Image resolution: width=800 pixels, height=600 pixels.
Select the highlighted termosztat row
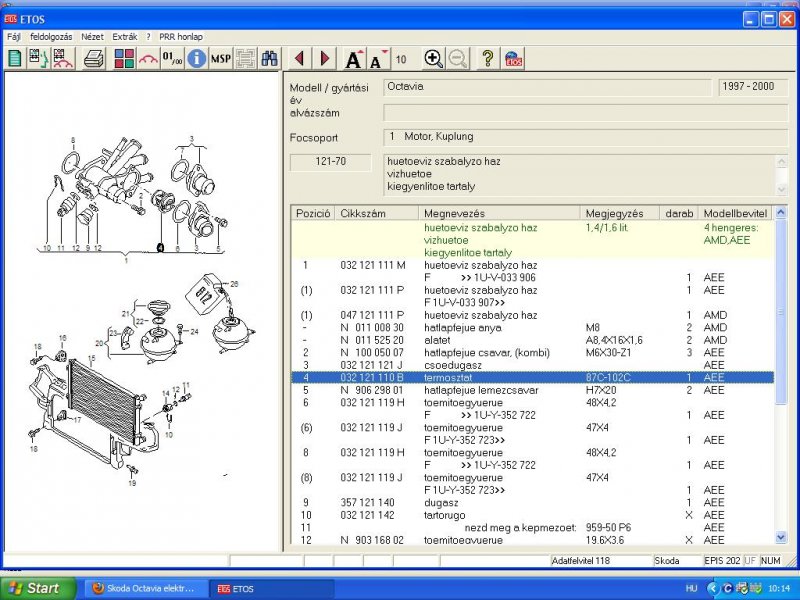[x=533, y=378]
